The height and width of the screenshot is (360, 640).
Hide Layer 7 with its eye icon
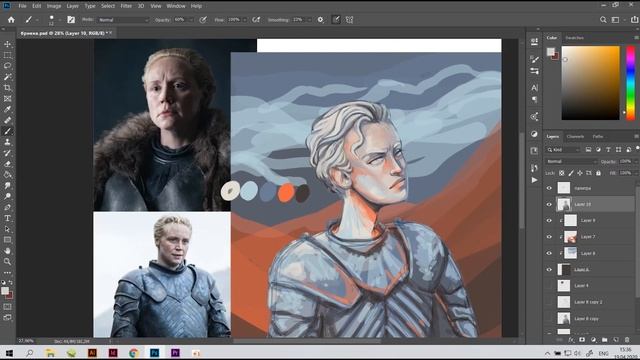click(549, 237)
